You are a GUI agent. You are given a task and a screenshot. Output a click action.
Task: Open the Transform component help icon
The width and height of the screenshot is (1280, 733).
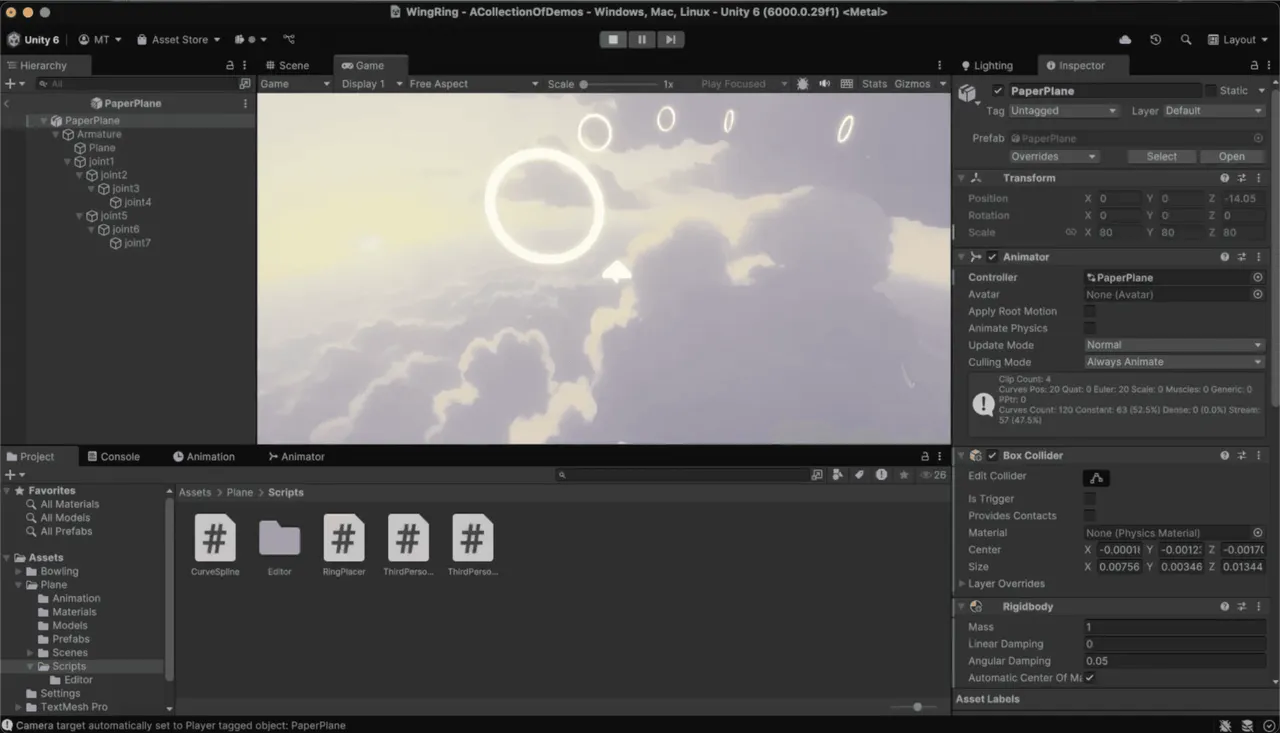(1225, 178)
